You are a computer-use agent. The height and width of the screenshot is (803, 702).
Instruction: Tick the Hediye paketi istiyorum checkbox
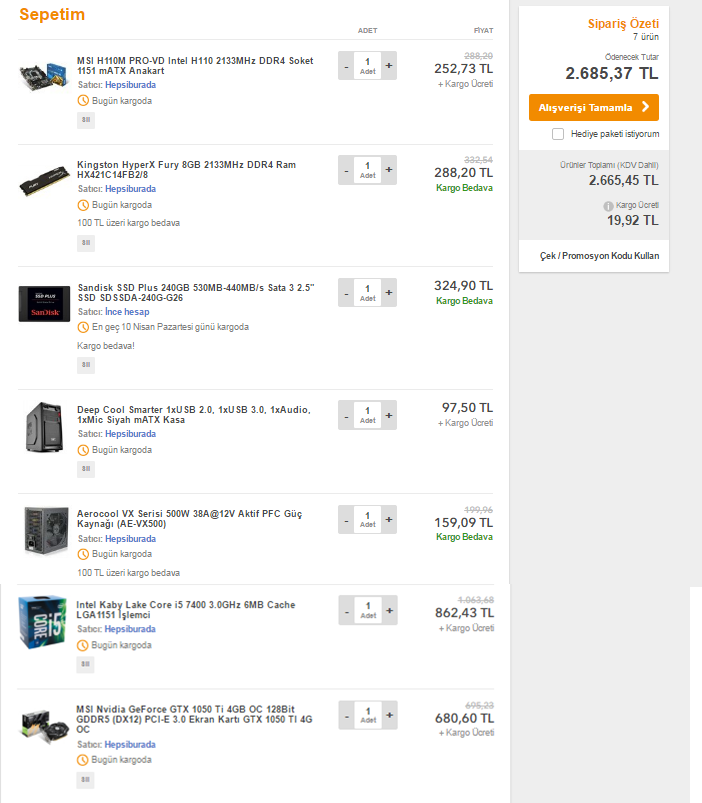558,133
